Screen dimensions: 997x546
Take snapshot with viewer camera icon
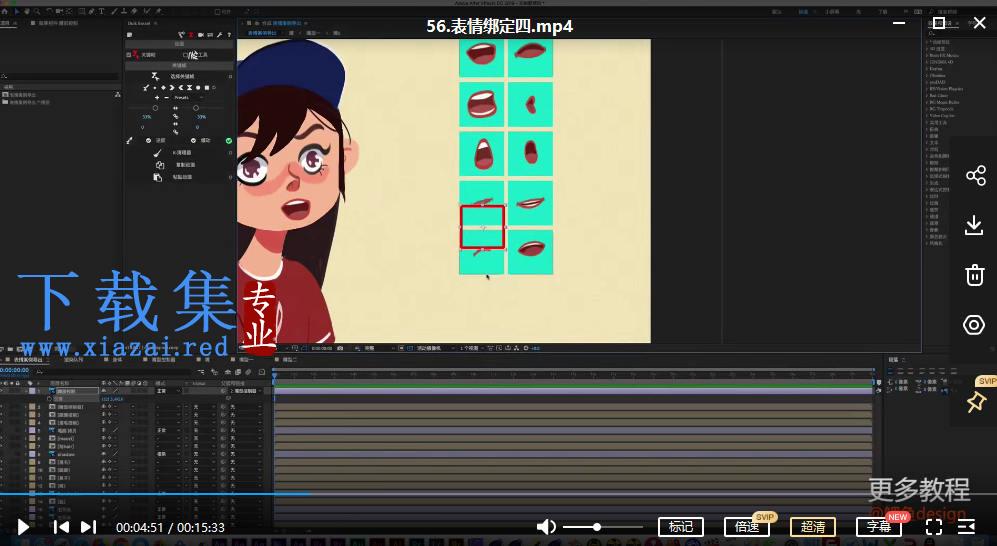click(340, 348)
